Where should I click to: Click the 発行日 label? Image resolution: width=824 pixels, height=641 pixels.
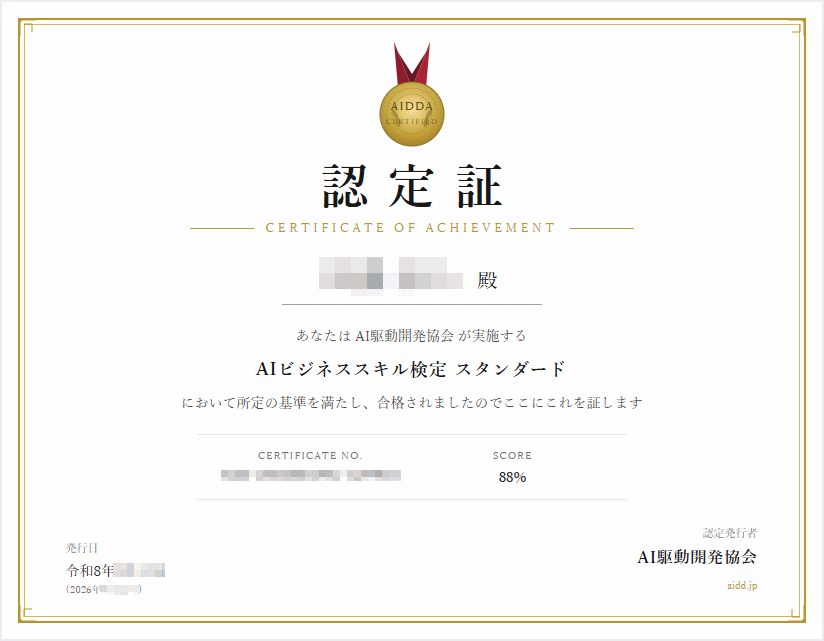(x=82, y=548)
